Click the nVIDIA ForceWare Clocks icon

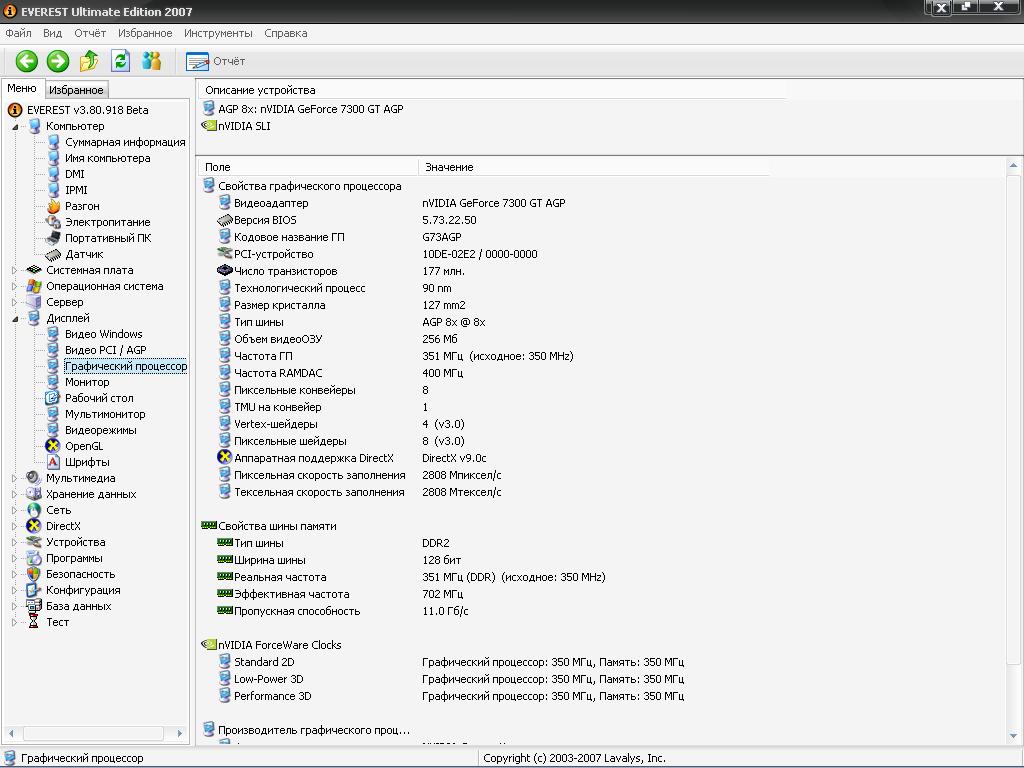click(x=209, y=645)
